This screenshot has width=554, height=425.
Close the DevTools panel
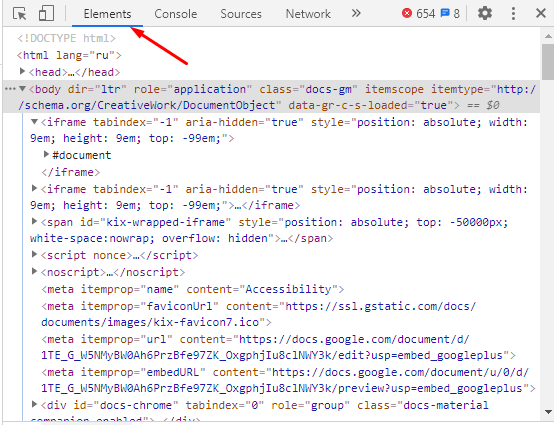coord(541,13)
